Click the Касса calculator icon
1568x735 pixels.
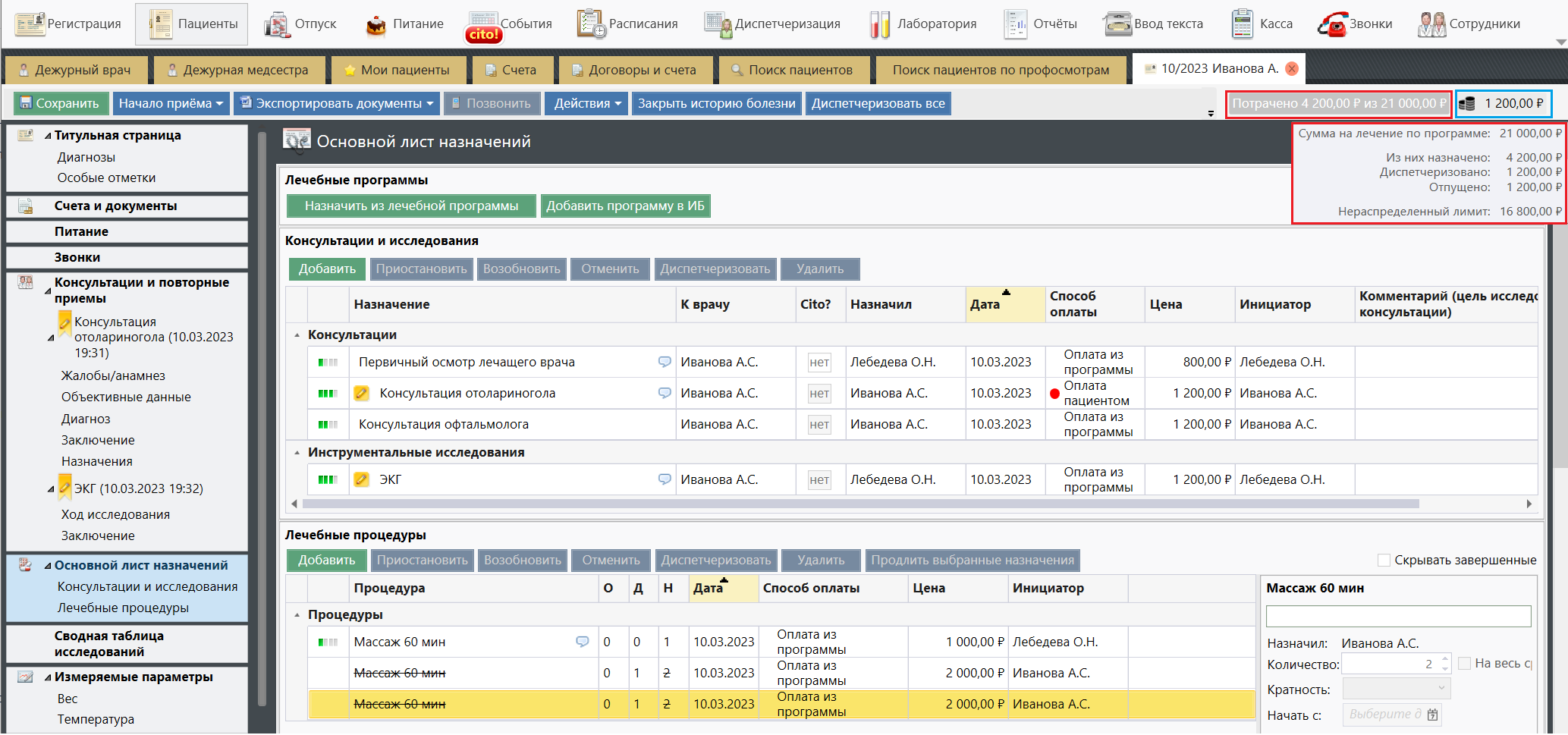(1242, 24)
